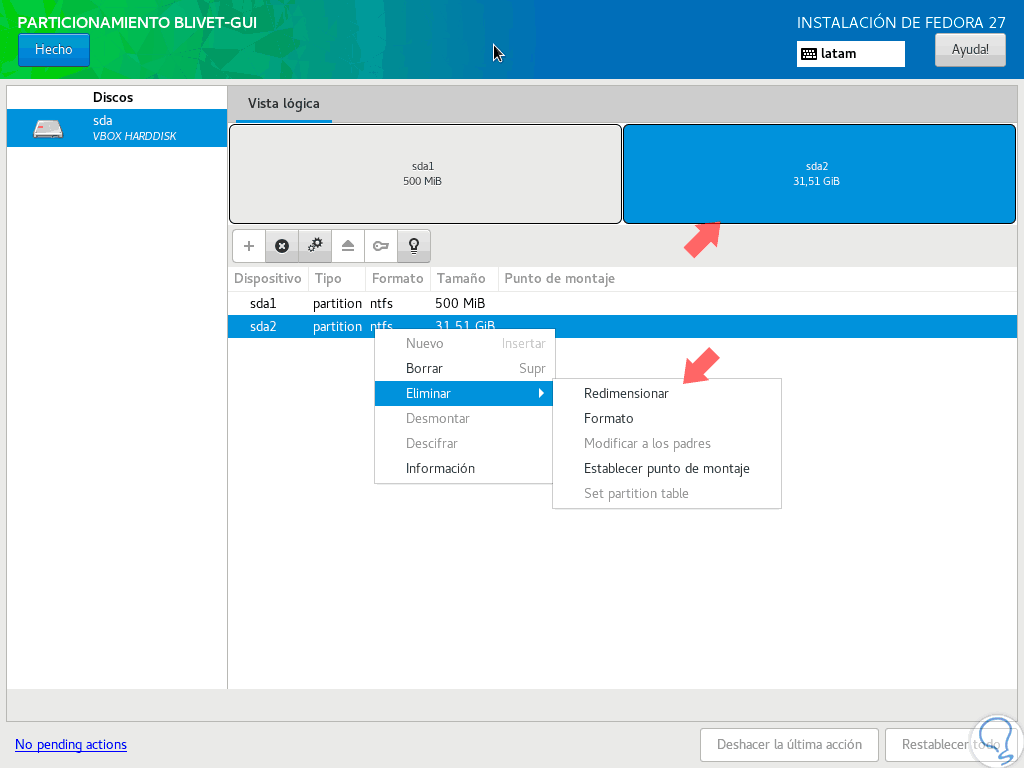Select Eliminar in the context menu
The width and height of the screenshot is (1024, 768).
(464, 393)
